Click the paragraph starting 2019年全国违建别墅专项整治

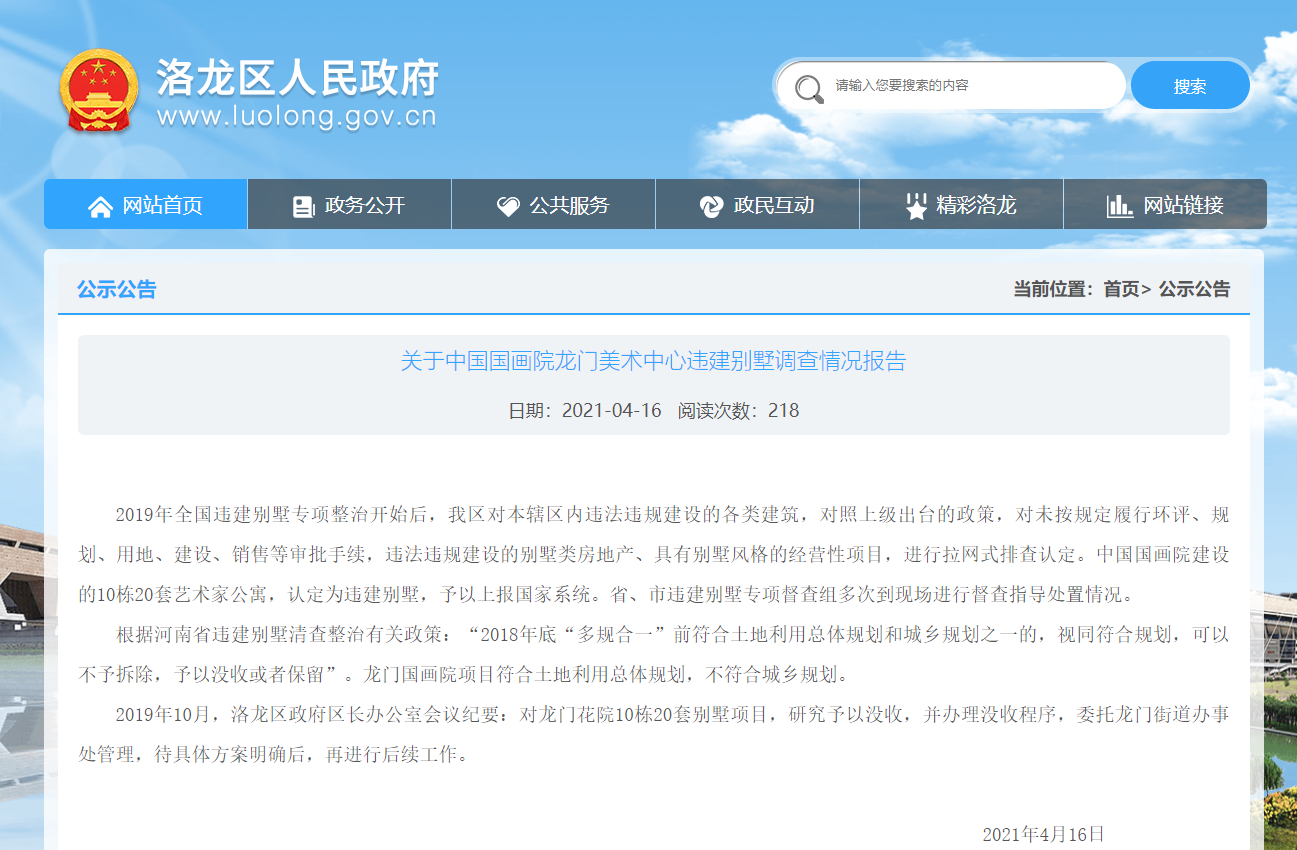pyautogui.click(x=654, y=554)
